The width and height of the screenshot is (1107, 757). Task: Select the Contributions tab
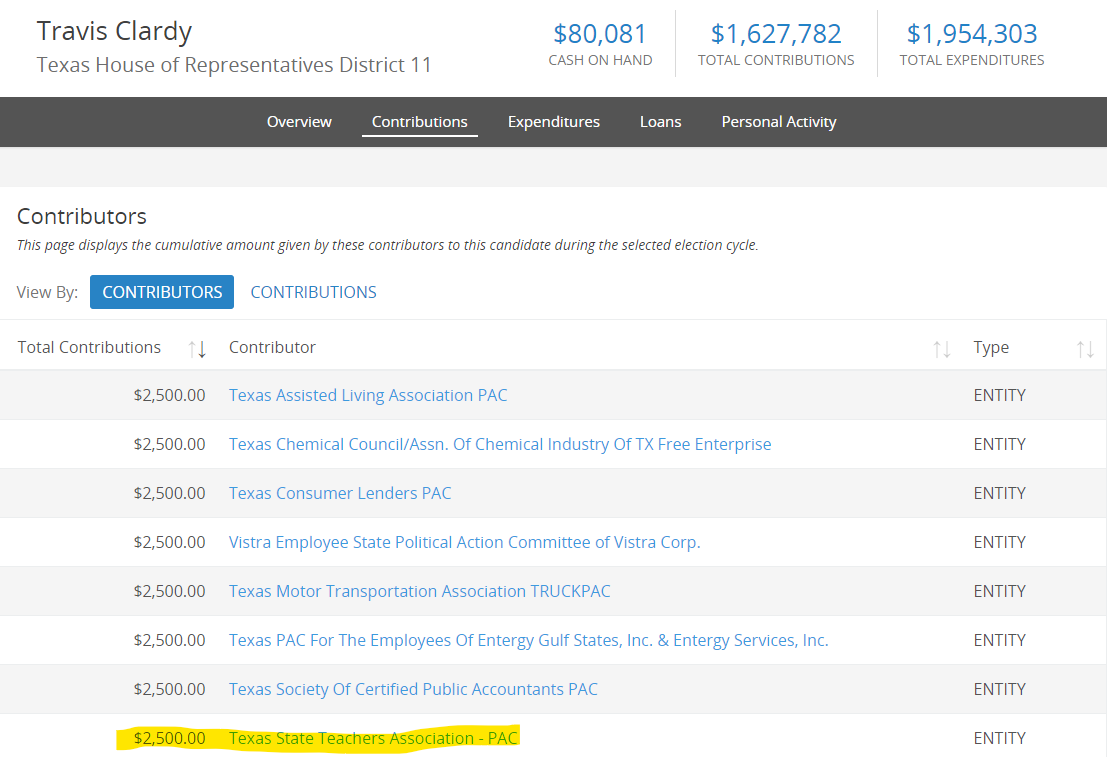(419, 121)
